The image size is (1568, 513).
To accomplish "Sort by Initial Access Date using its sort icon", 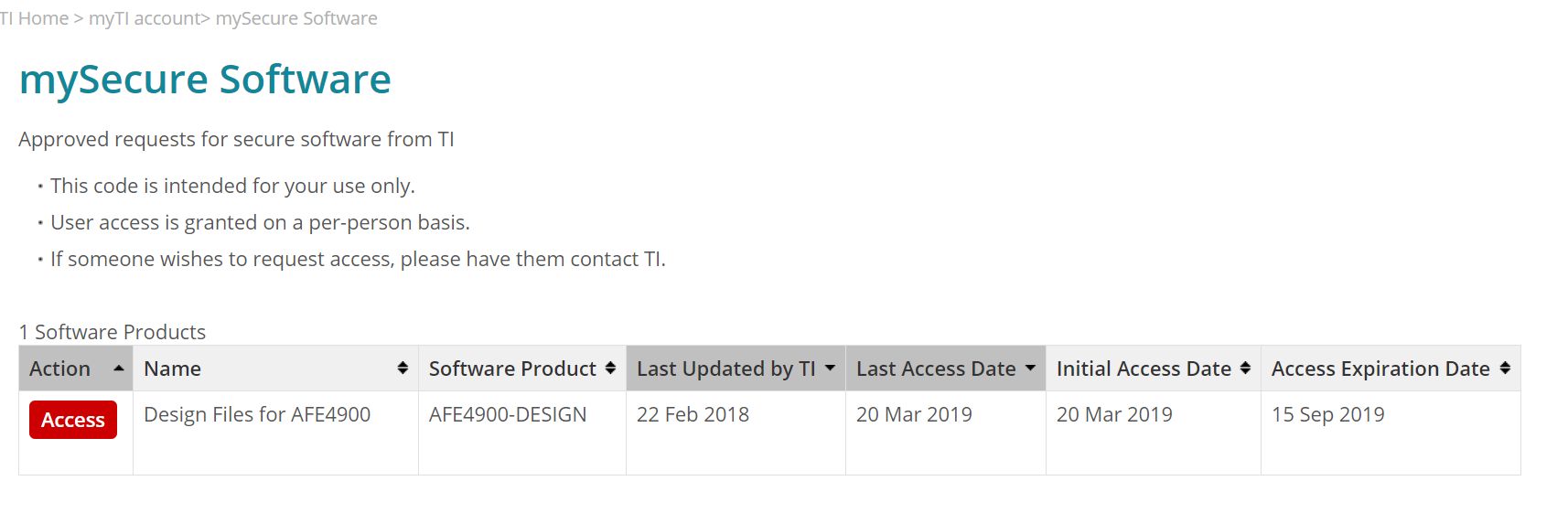I will pyautogui.click(x=1245, y=369).
